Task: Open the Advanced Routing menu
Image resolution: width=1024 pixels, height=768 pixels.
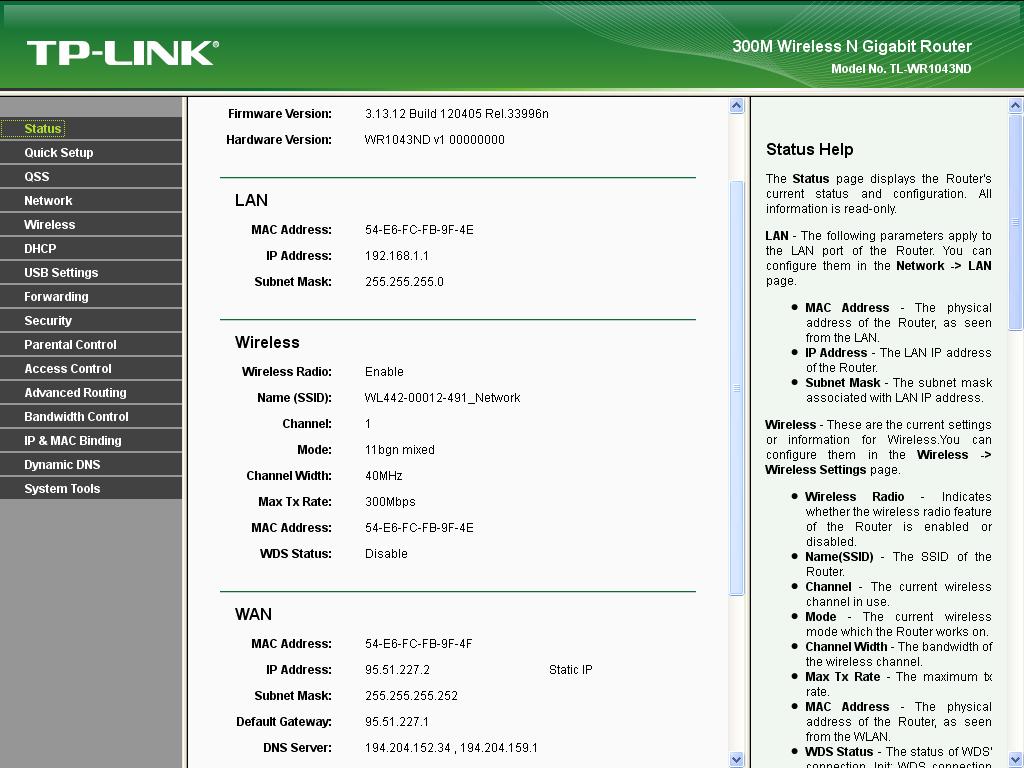Action: point(76,393)
